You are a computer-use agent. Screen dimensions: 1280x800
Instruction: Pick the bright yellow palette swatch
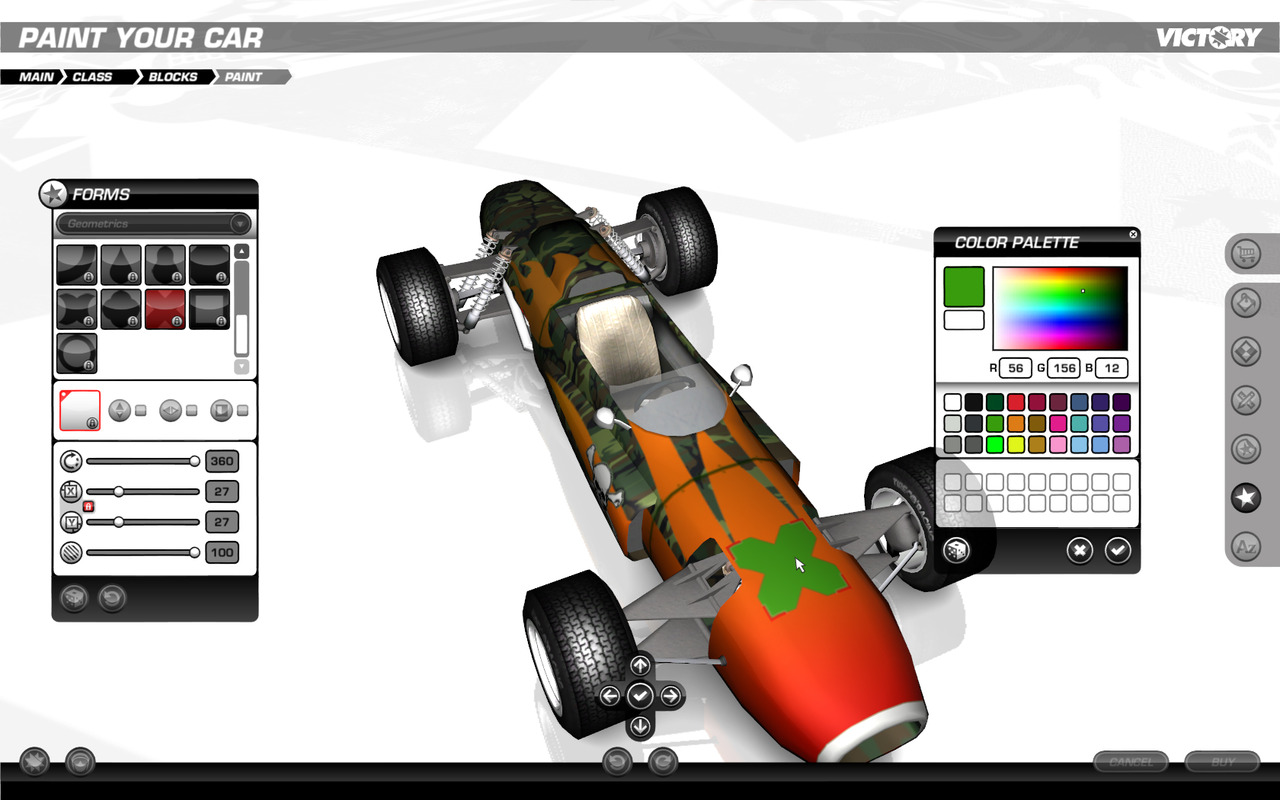click(x=1016, y=444)
